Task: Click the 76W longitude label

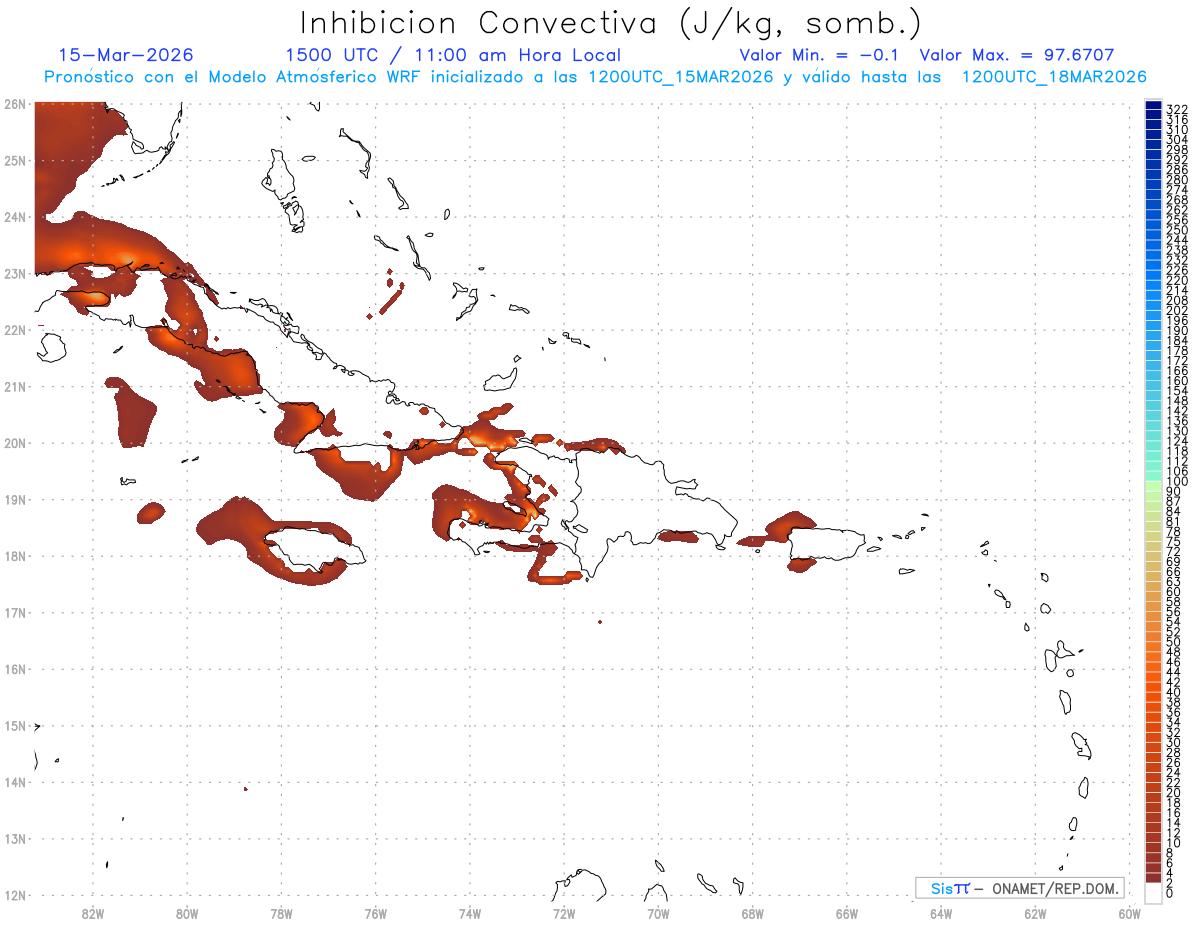Action: point(375,912)
